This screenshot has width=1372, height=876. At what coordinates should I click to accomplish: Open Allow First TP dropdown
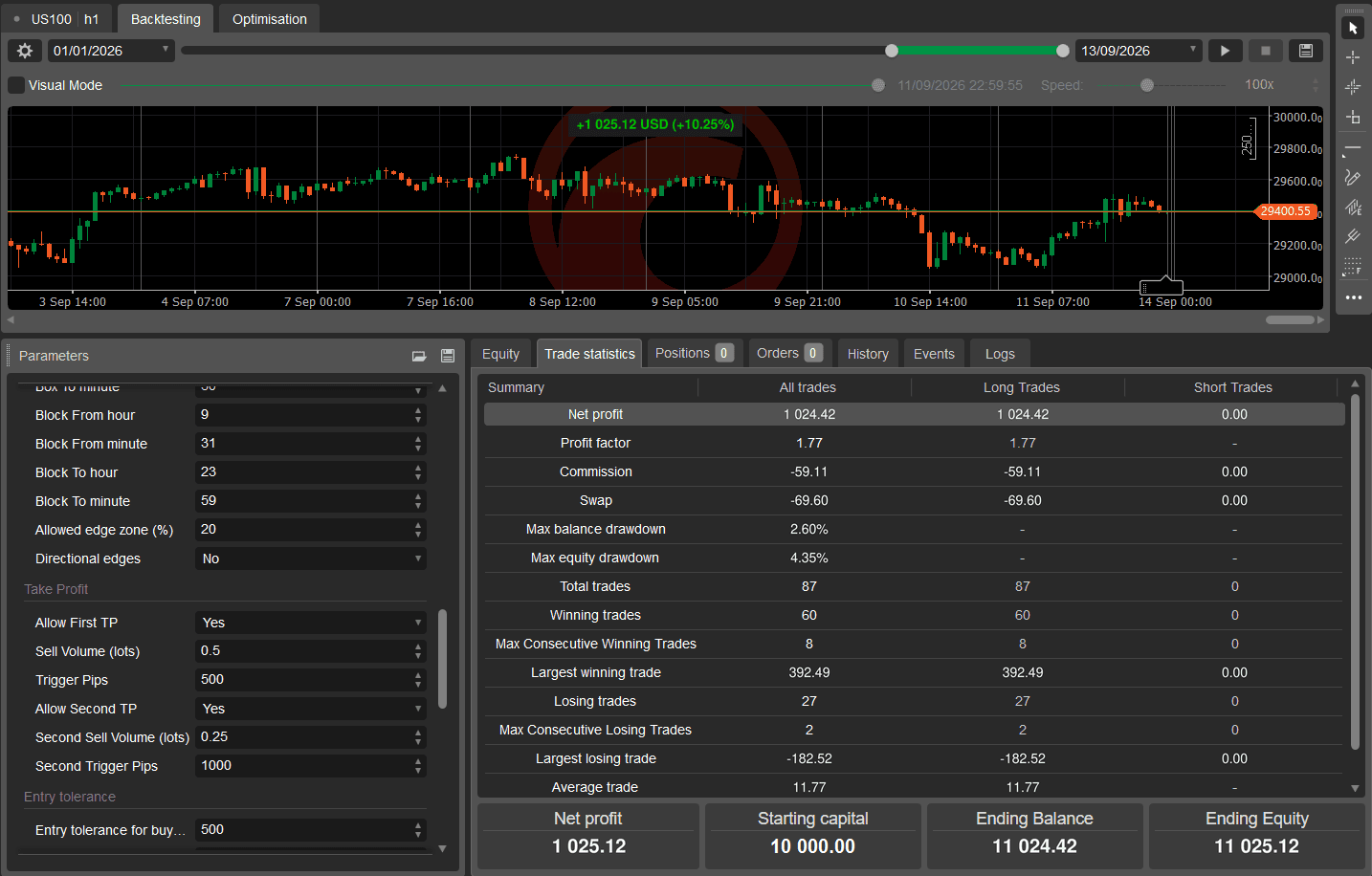click(311, 623)
